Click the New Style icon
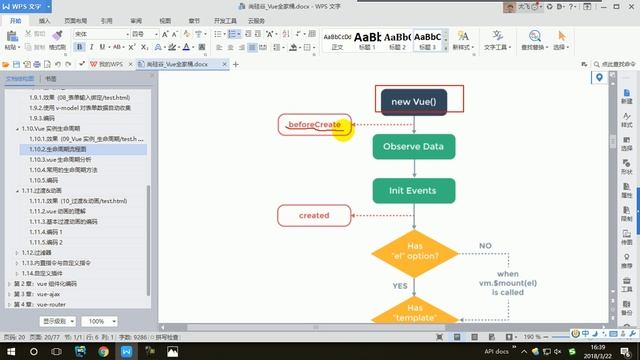This screenshot has height=360, width=640. click(463, 36)
